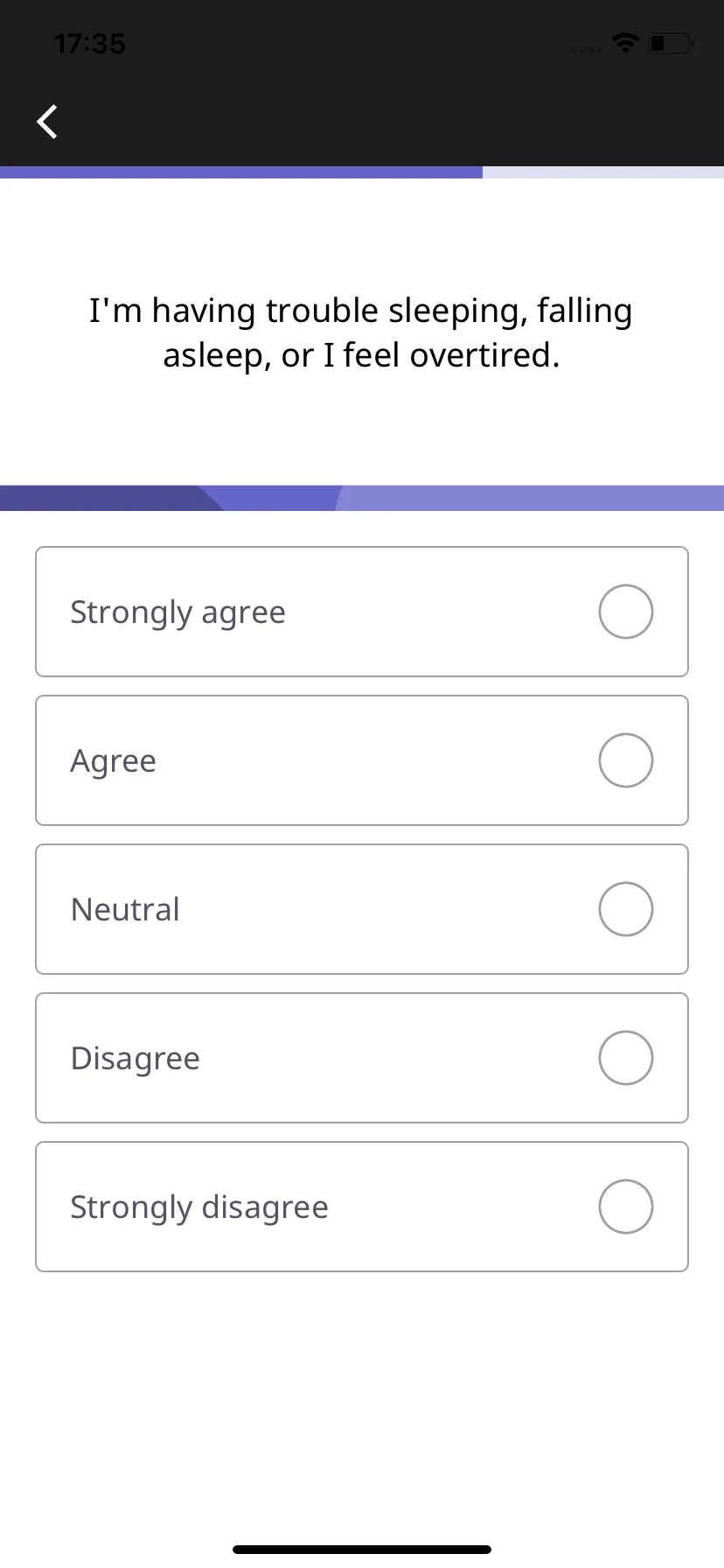This screenshot has width=724, height=1568.
Task: Tap the purple decorative banner stripe
Action: (x=362, y=498)
